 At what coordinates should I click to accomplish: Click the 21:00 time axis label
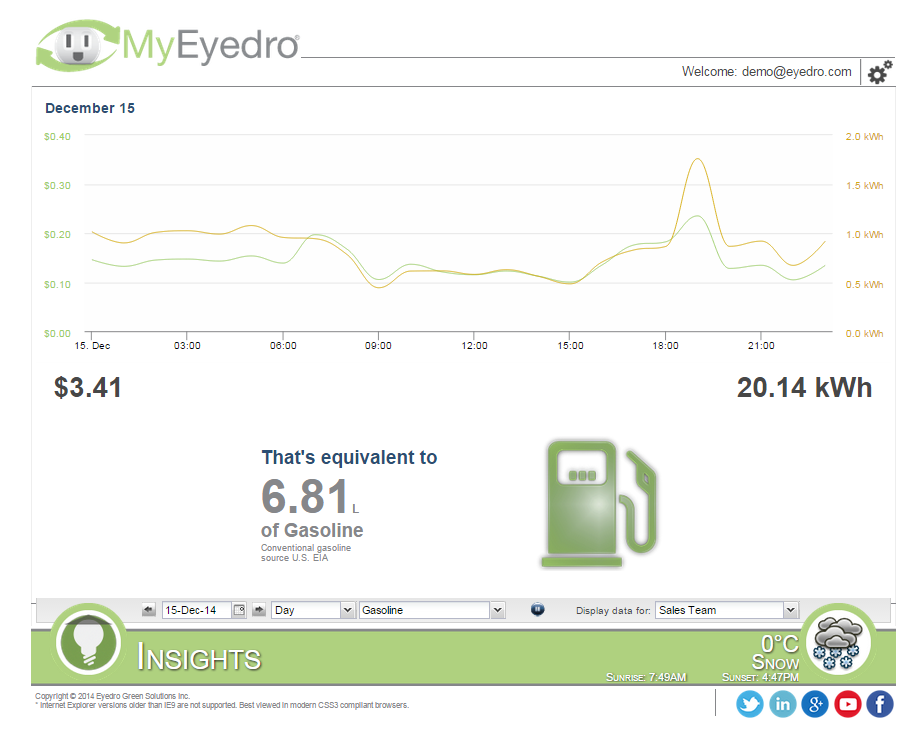tap(761, 346)
